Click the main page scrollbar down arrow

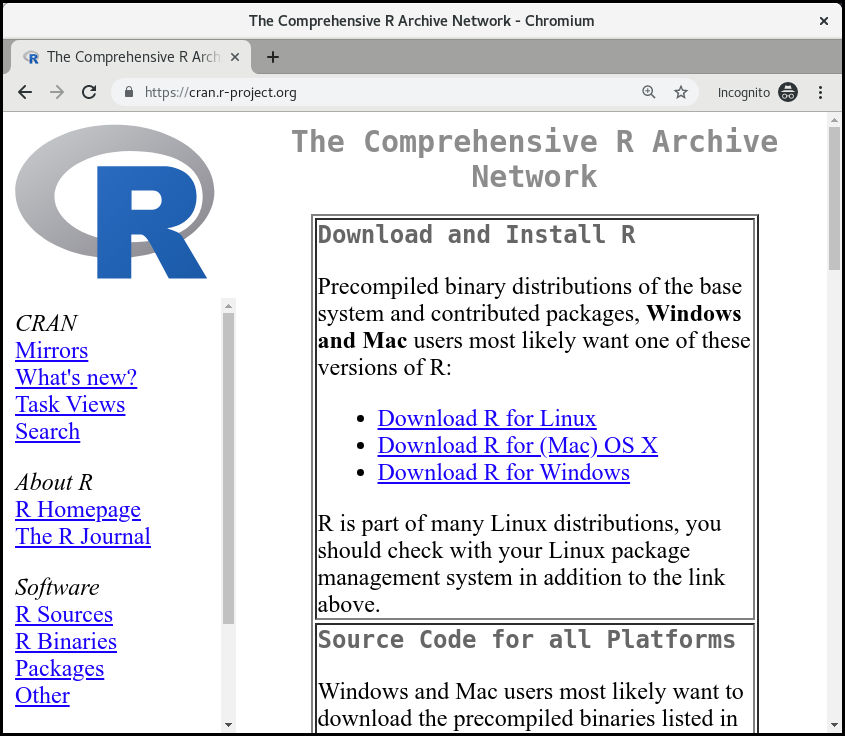pyautogui.click(x=834, y=725)
